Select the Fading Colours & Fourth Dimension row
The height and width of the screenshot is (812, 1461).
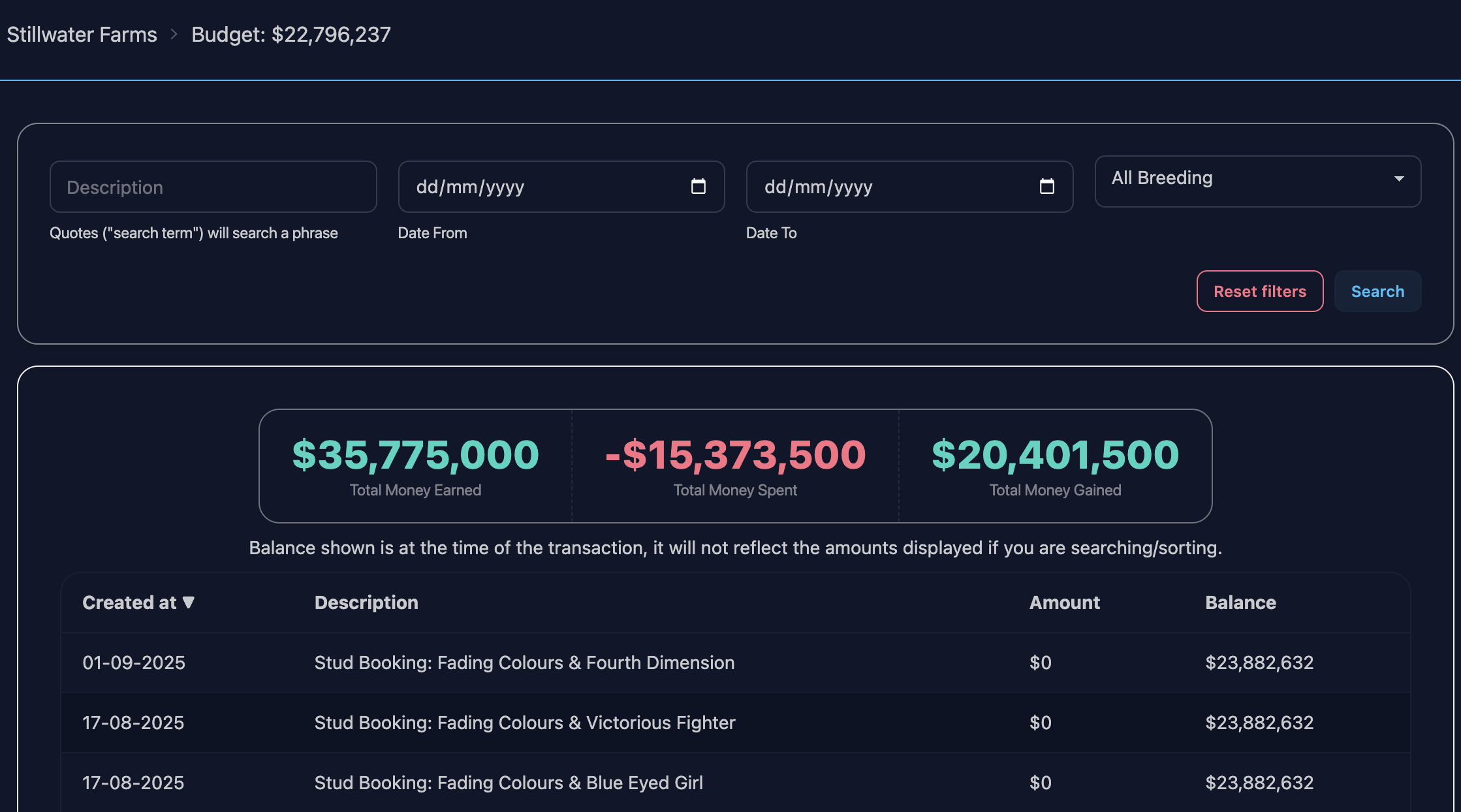(524, 663)
